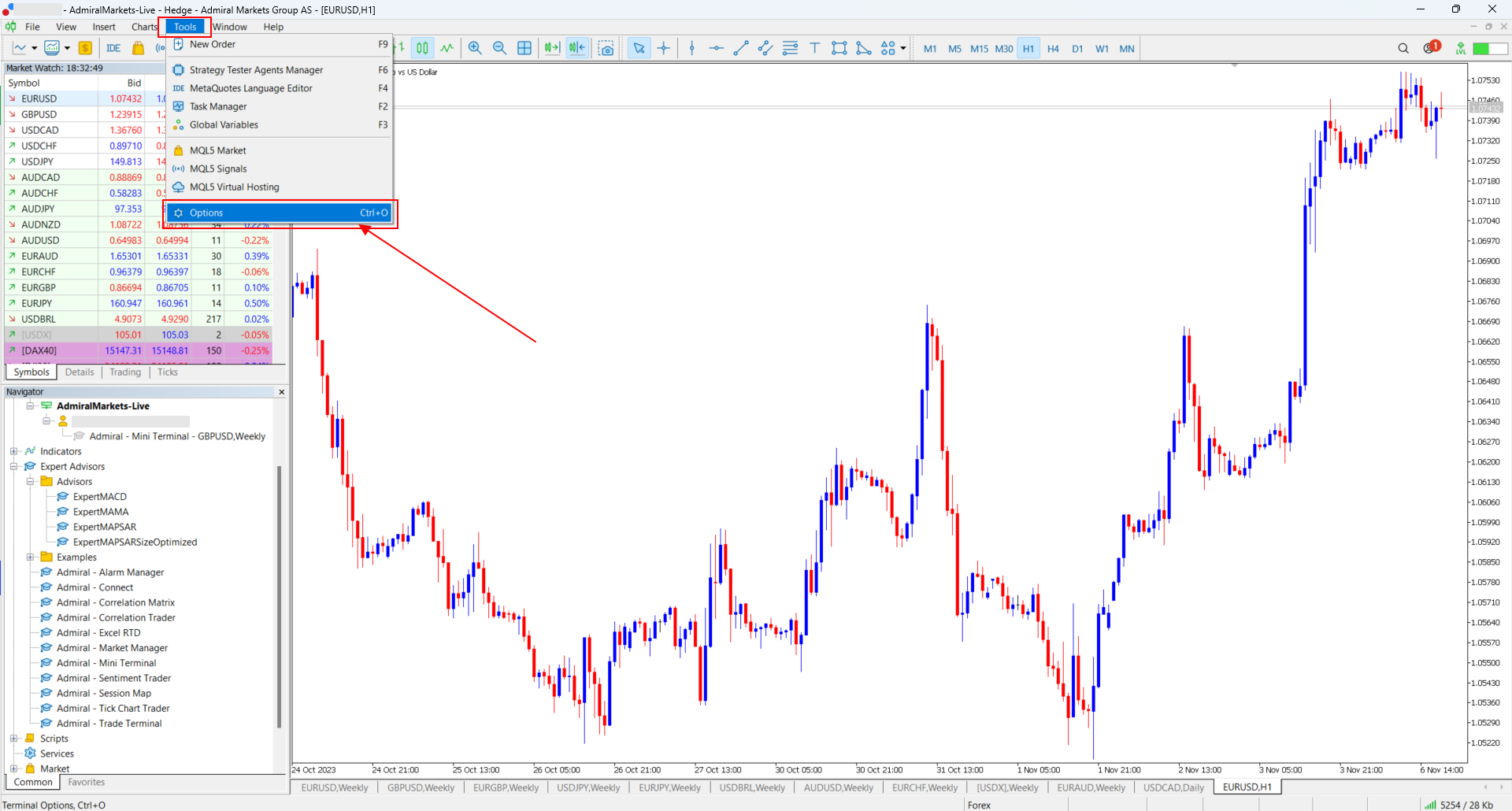This screenshot has width=1512, height=811.
Task: Switch timeframe to M1
Action: (930, 48)
